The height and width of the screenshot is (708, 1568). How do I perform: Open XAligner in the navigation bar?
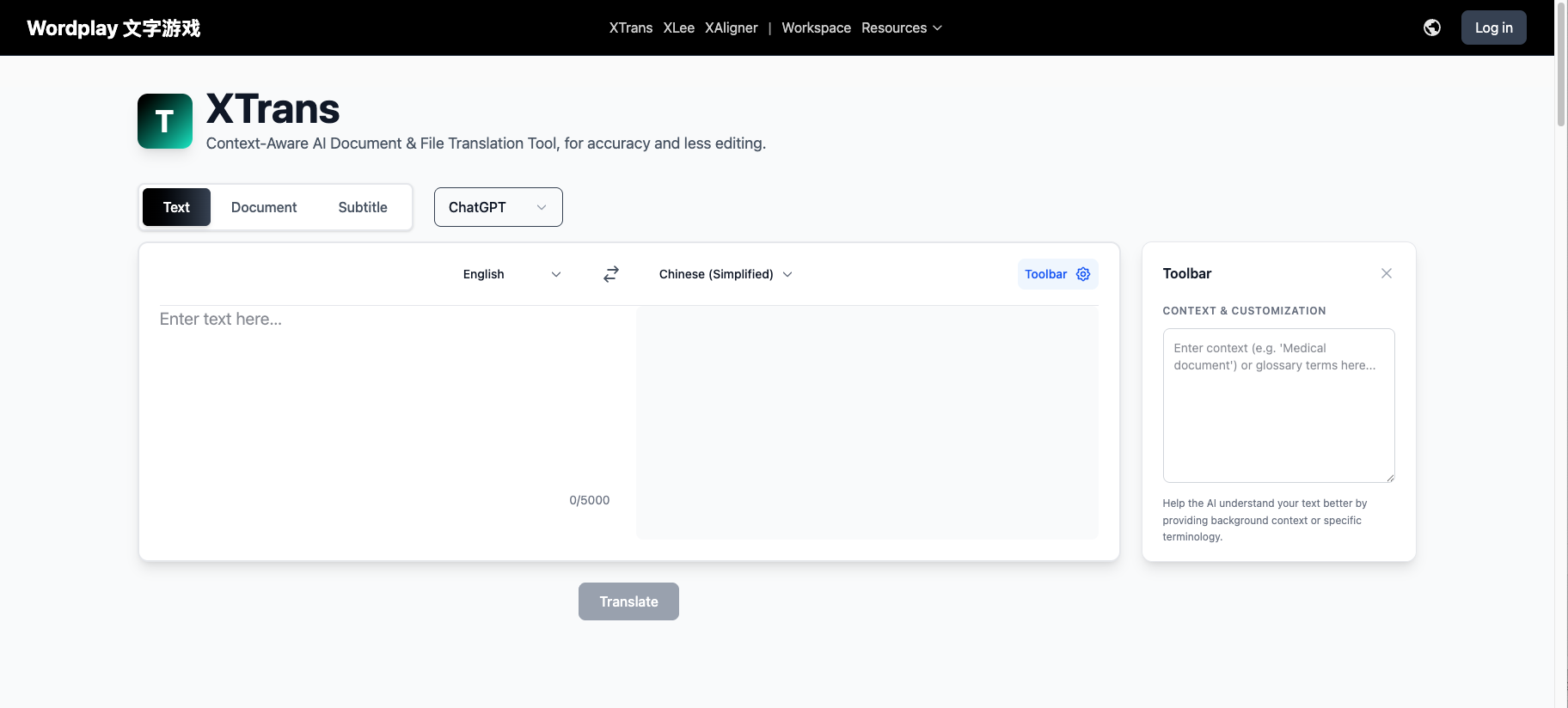(732, 27)
